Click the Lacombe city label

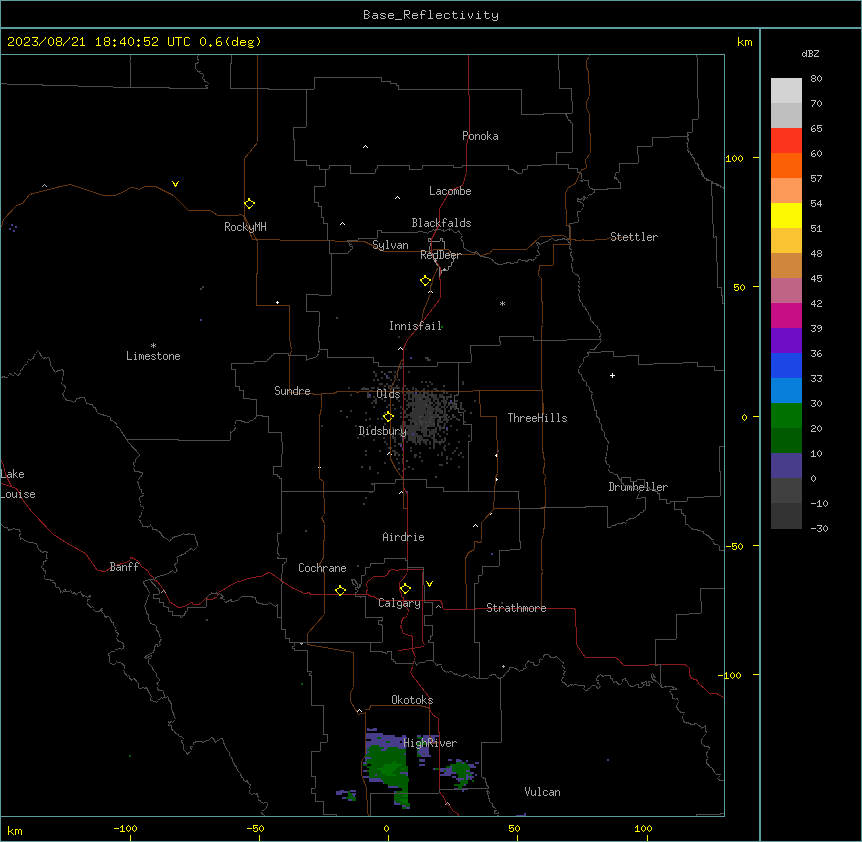(x=450, y=191)
